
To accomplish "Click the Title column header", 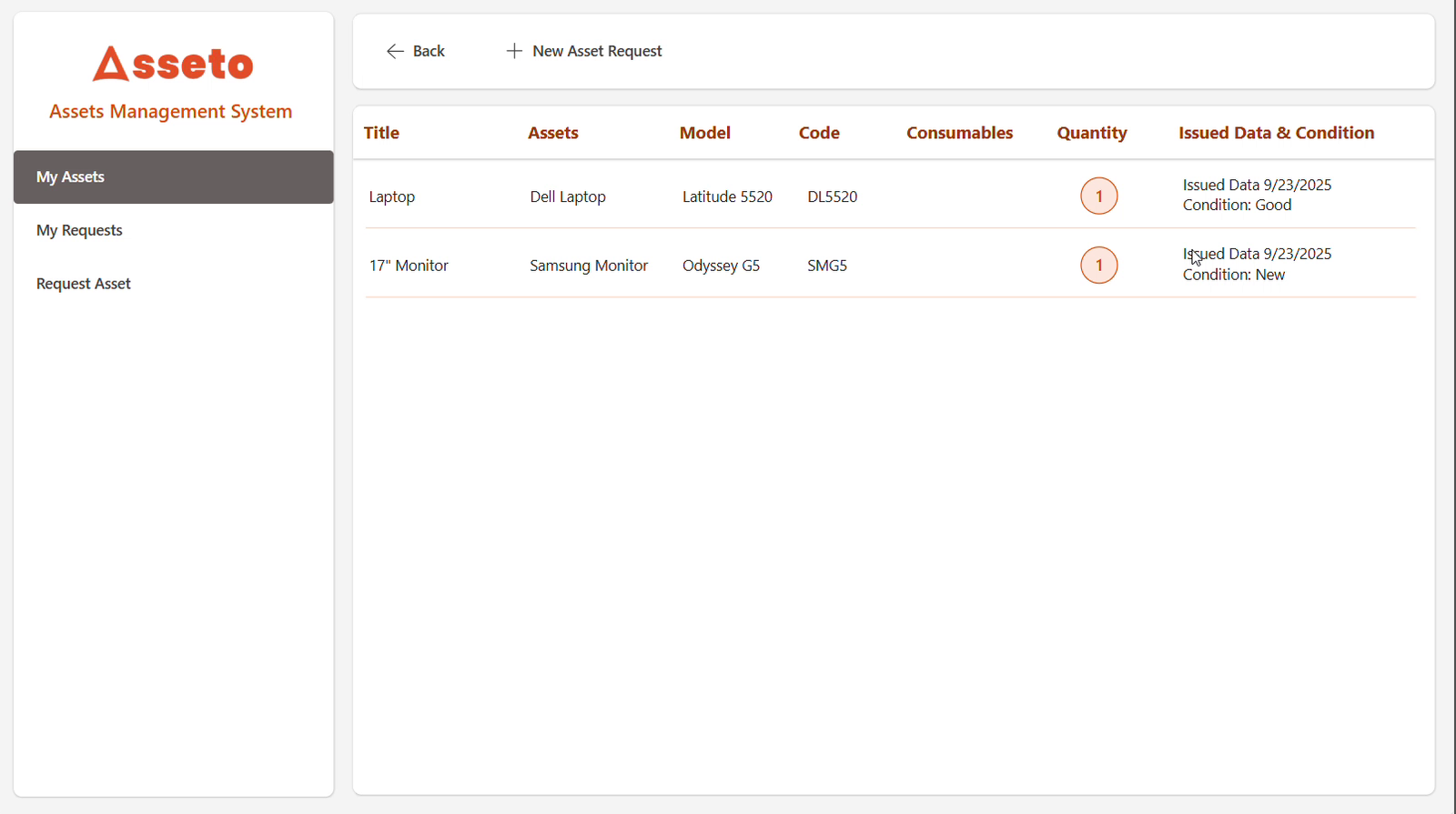I will tap(381, 133).
